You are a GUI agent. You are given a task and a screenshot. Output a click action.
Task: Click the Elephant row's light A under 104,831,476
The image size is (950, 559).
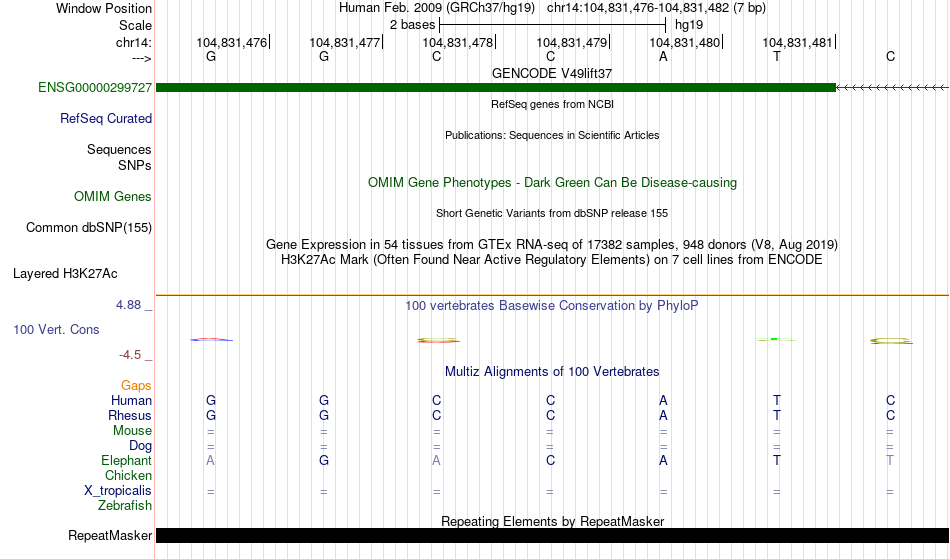[x=210, y=461]
